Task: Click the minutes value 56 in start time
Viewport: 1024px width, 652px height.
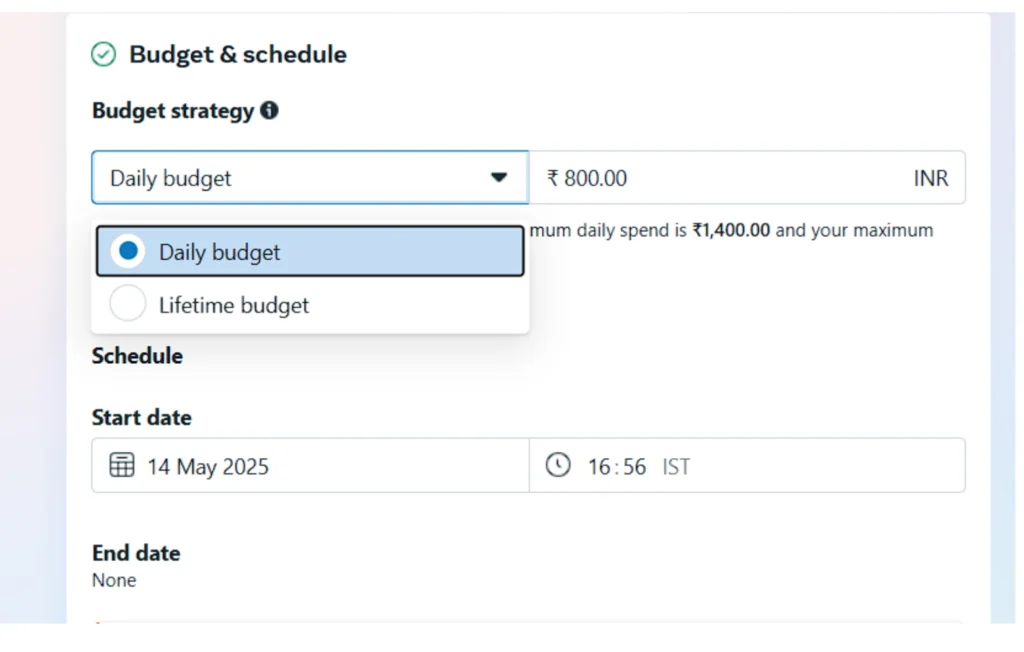Action: click(x=634, y=466)
